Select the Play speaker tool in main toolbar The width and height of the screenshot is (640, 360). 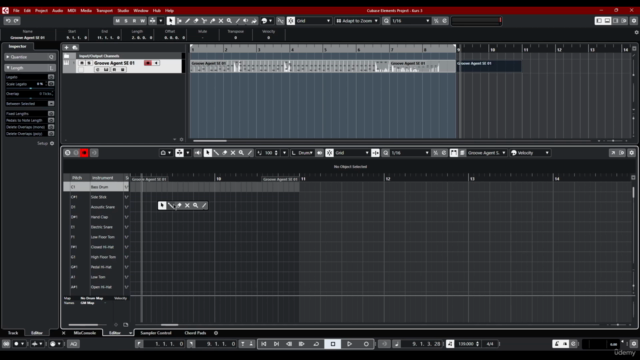[246, 21]
